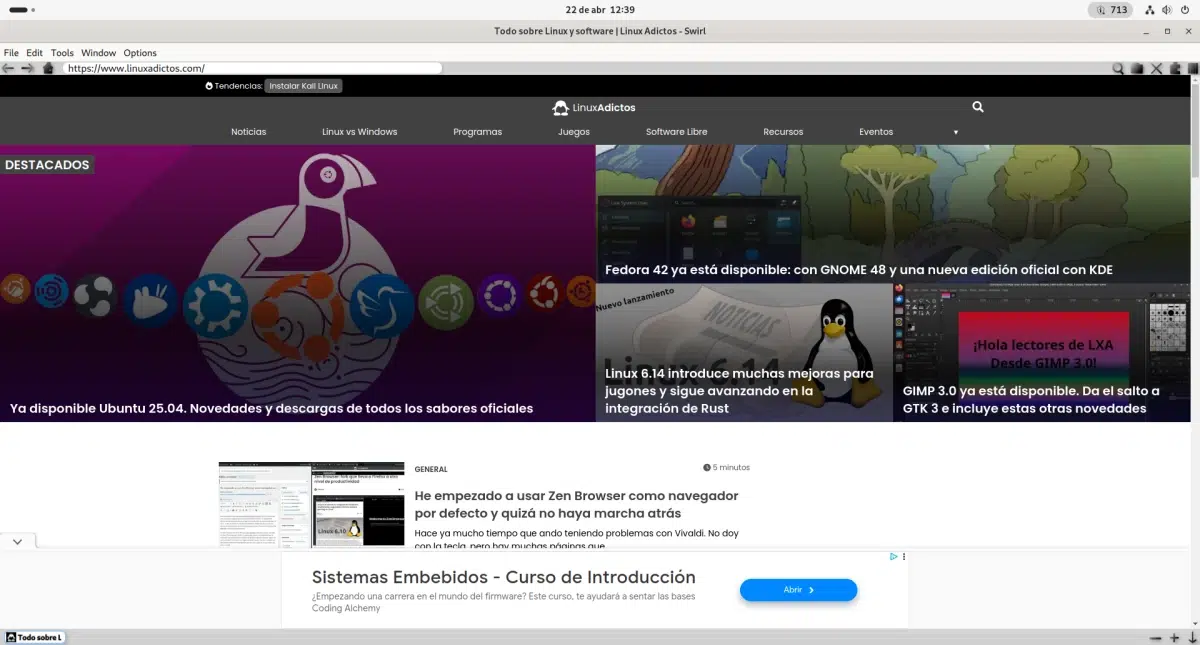Open the power icon in top panel
1200x645 pixels.
click(x=1183, y=10)
